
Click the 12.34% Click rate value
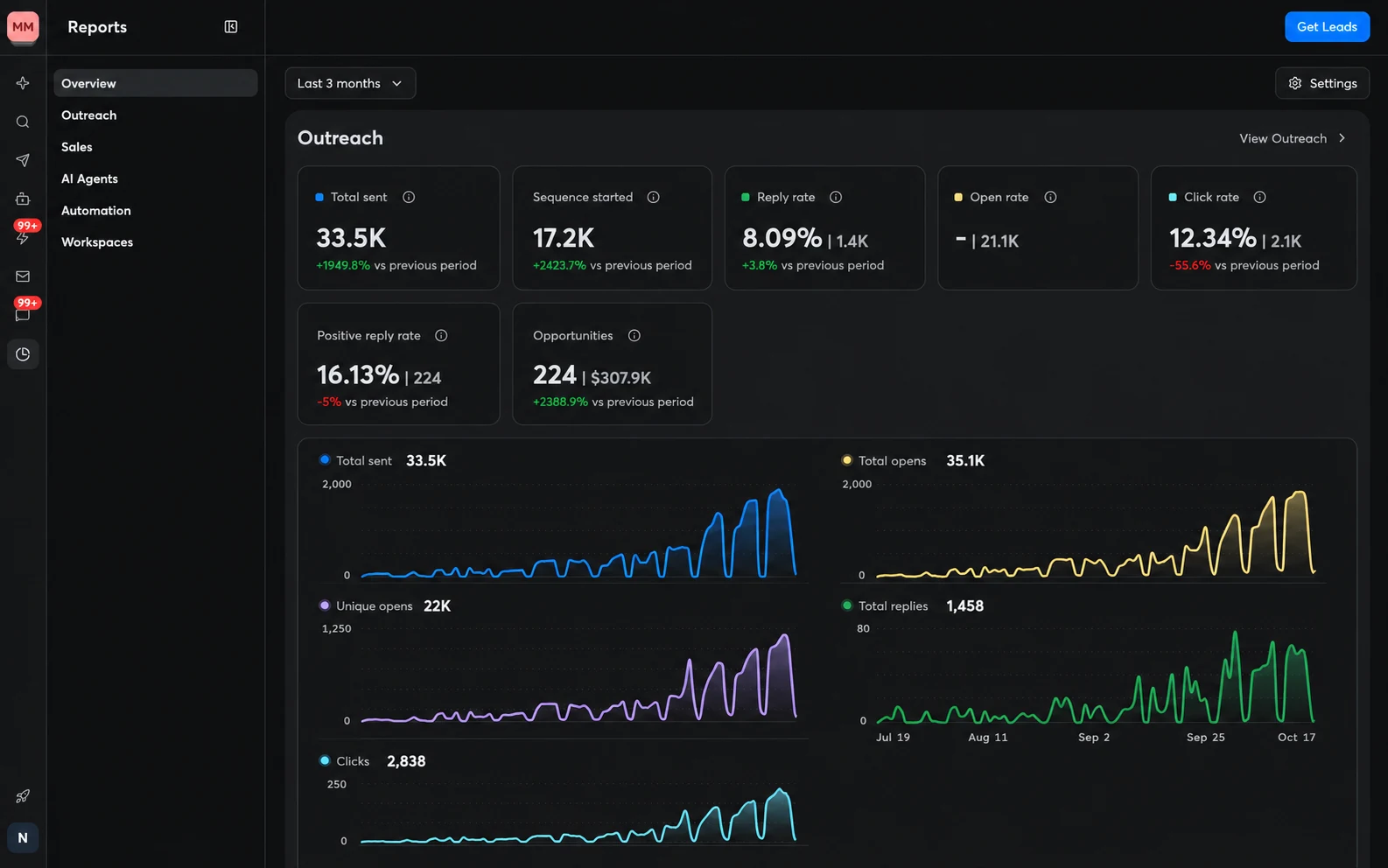pos(1213,238)
